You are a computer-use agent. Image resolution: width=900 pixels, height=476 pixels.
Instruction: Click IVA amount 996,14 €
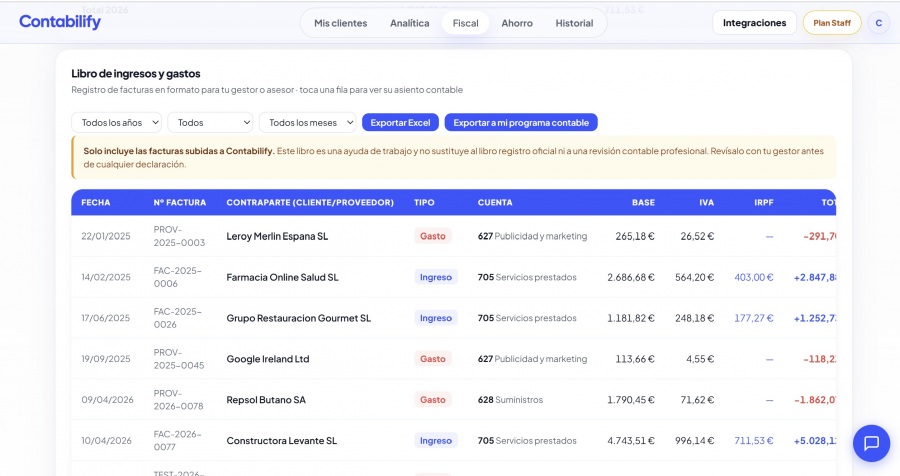coord(695,440)
